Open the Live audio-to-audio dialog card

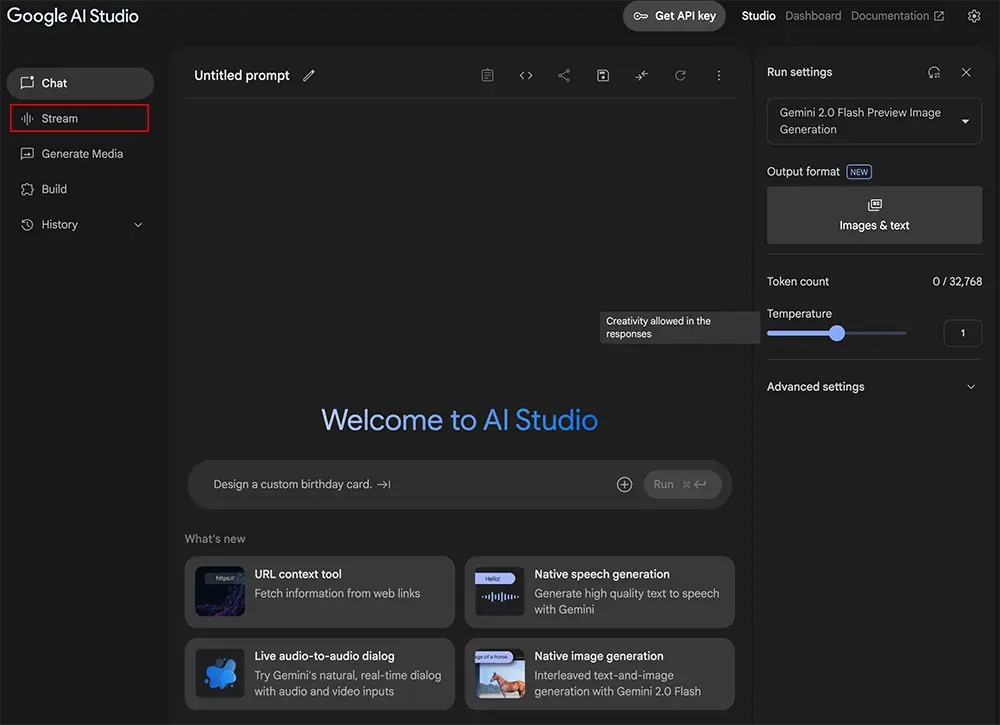[x=320, y=673]
